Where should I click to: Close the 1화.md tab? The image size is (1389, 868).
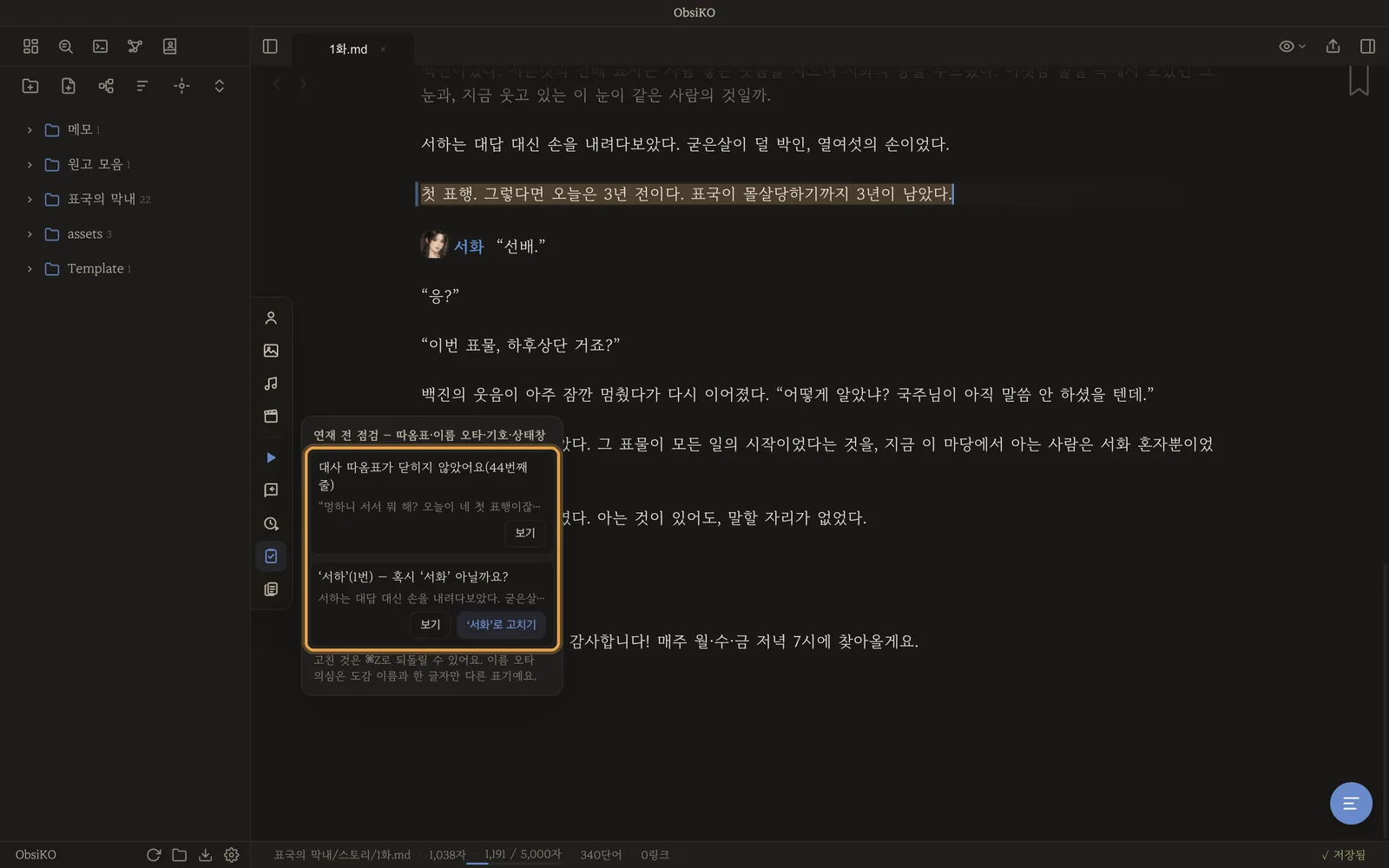pos(383,49)
